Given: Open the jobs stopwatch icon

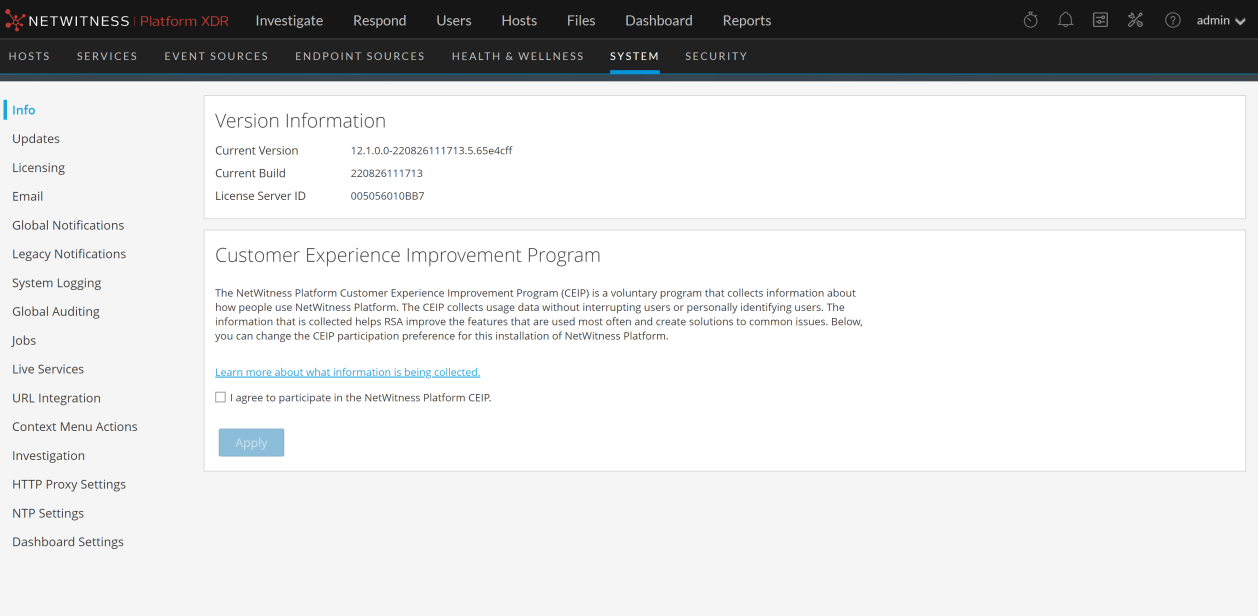Looking at the screenshot, I should [x=1030, y=19].
